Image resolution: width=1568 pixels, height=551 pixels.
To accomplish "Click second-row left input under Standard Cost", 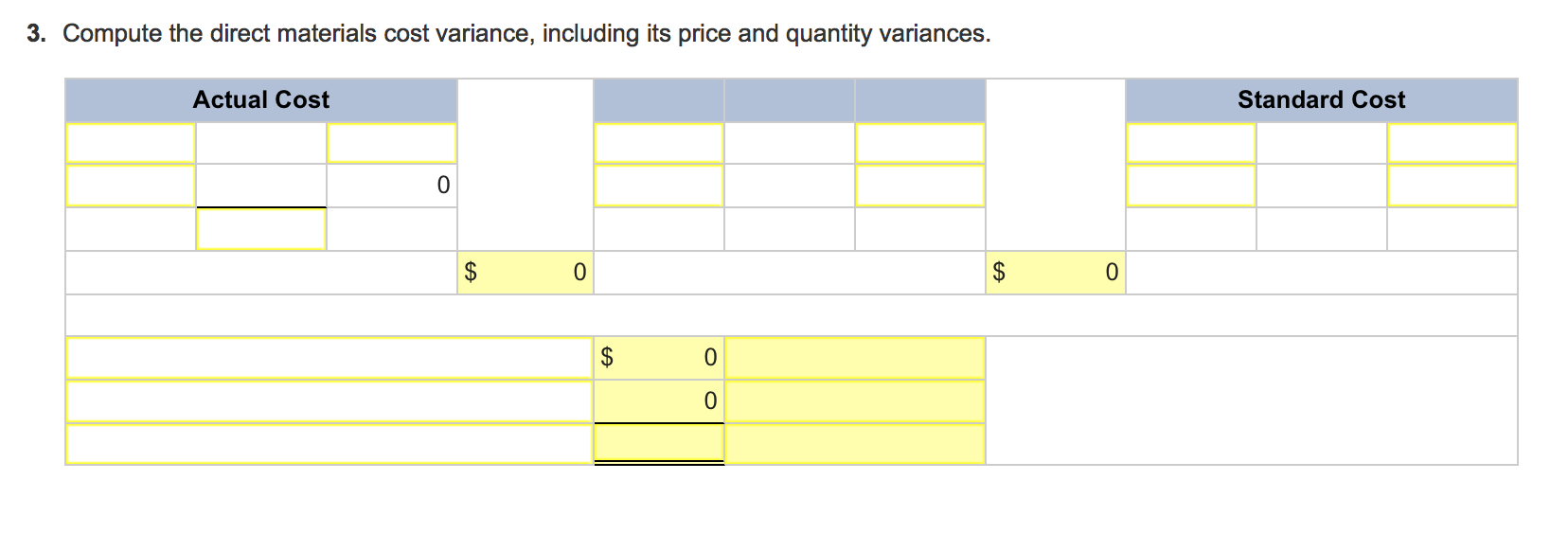I will coord(1191,186).
